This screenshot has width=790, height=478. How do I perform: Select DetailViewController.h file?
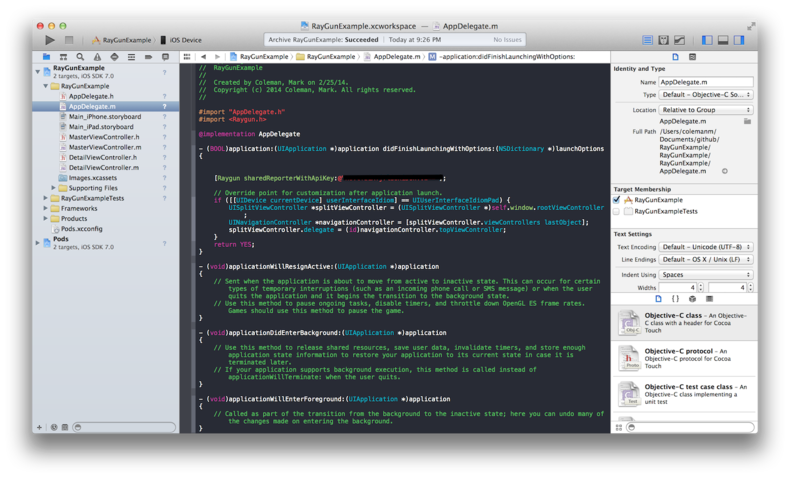(x=103, y=157)
